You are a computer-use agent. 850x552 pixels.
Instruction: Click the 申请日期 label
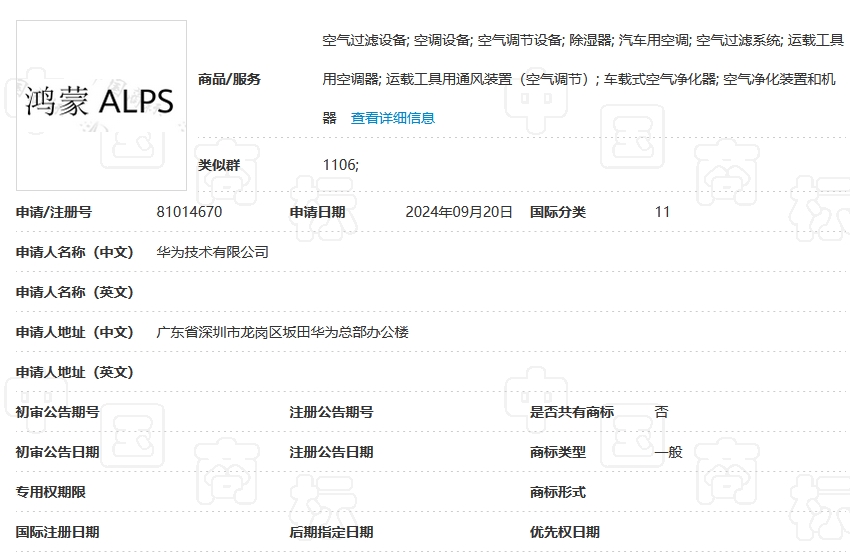[317, 212]
